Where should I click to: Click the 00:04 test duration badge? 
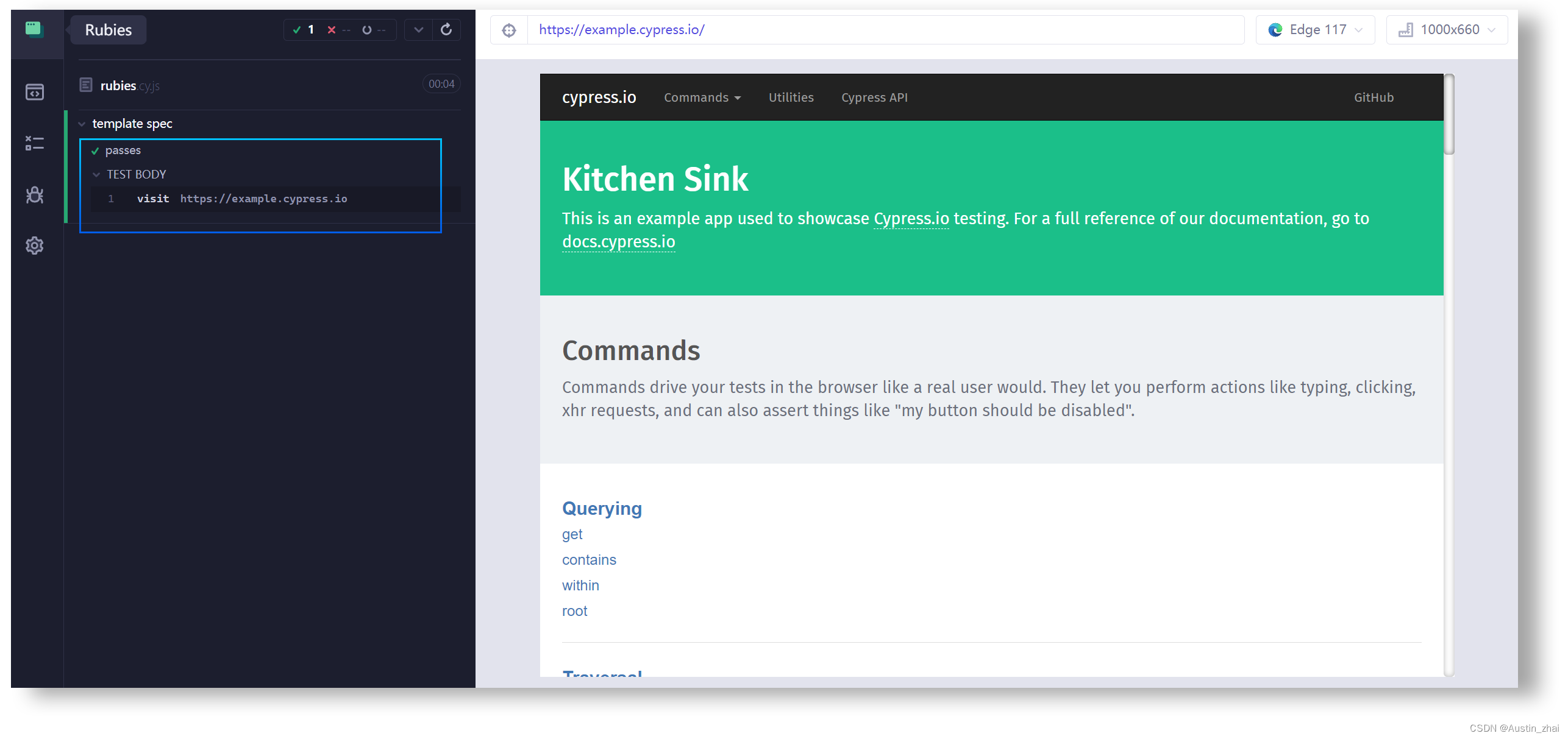[441, 84]
